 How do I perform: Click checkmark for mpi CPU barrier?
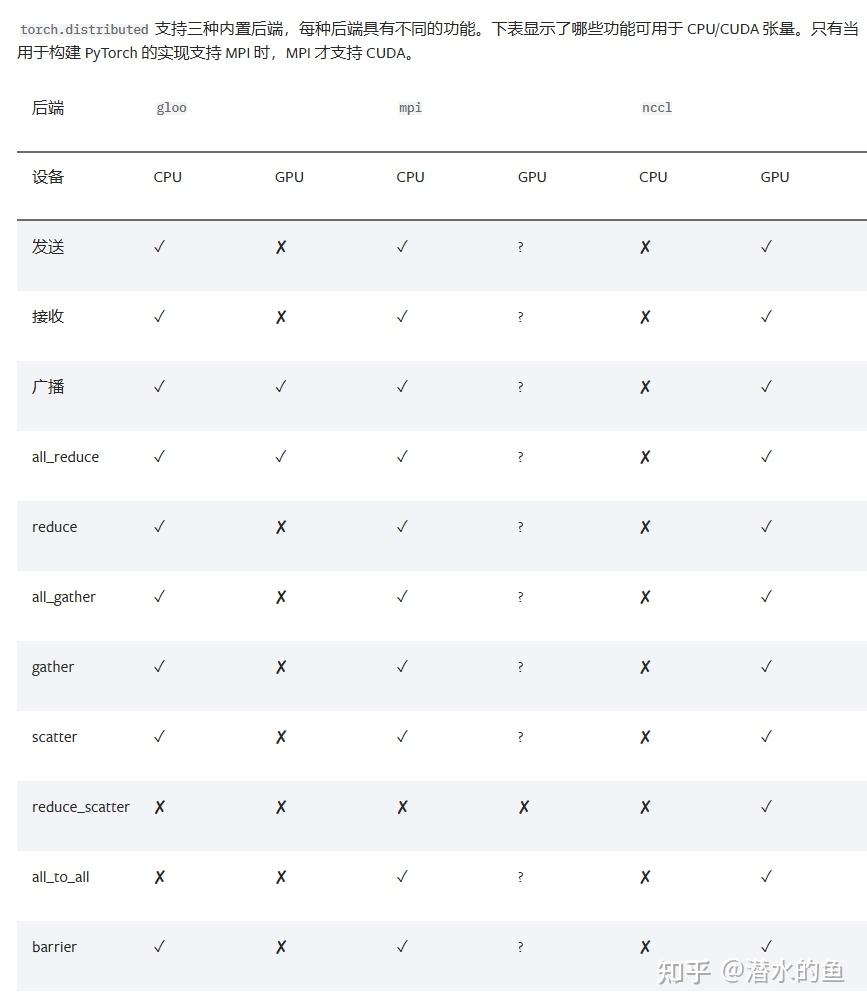(402, 946)
